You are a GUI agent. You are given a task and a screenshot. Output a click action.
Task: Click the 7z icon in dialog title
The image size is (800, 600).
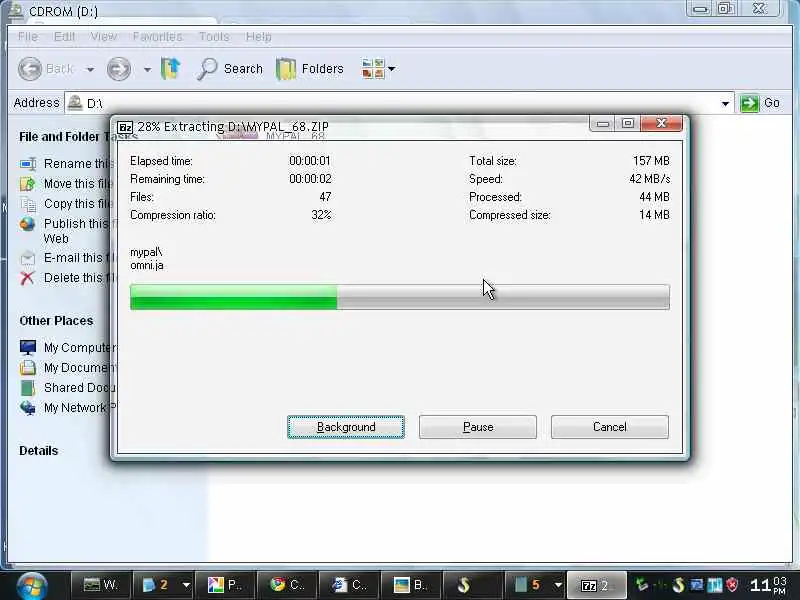pos(125,127)
